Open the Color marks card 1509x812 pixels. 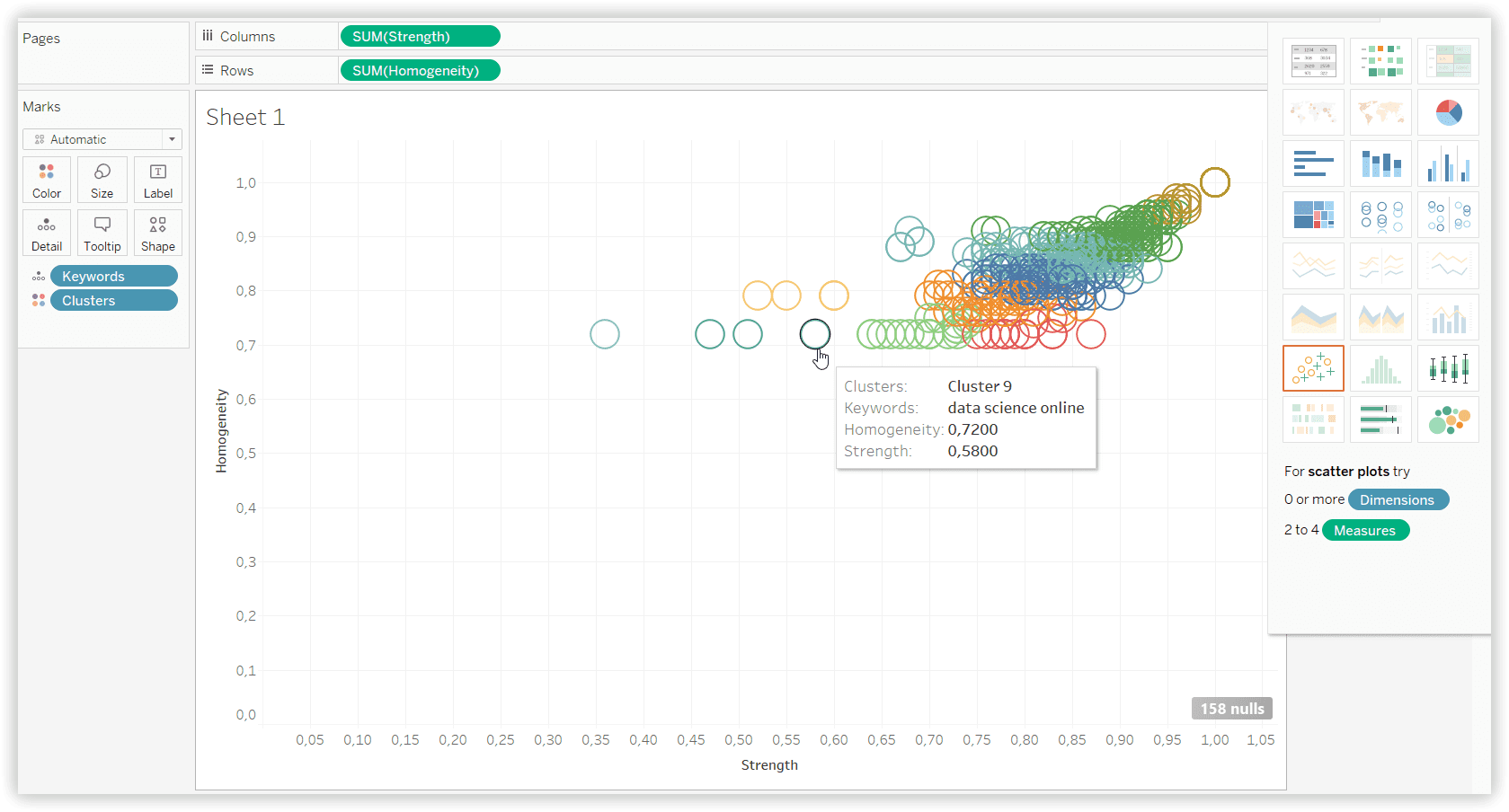47,180
